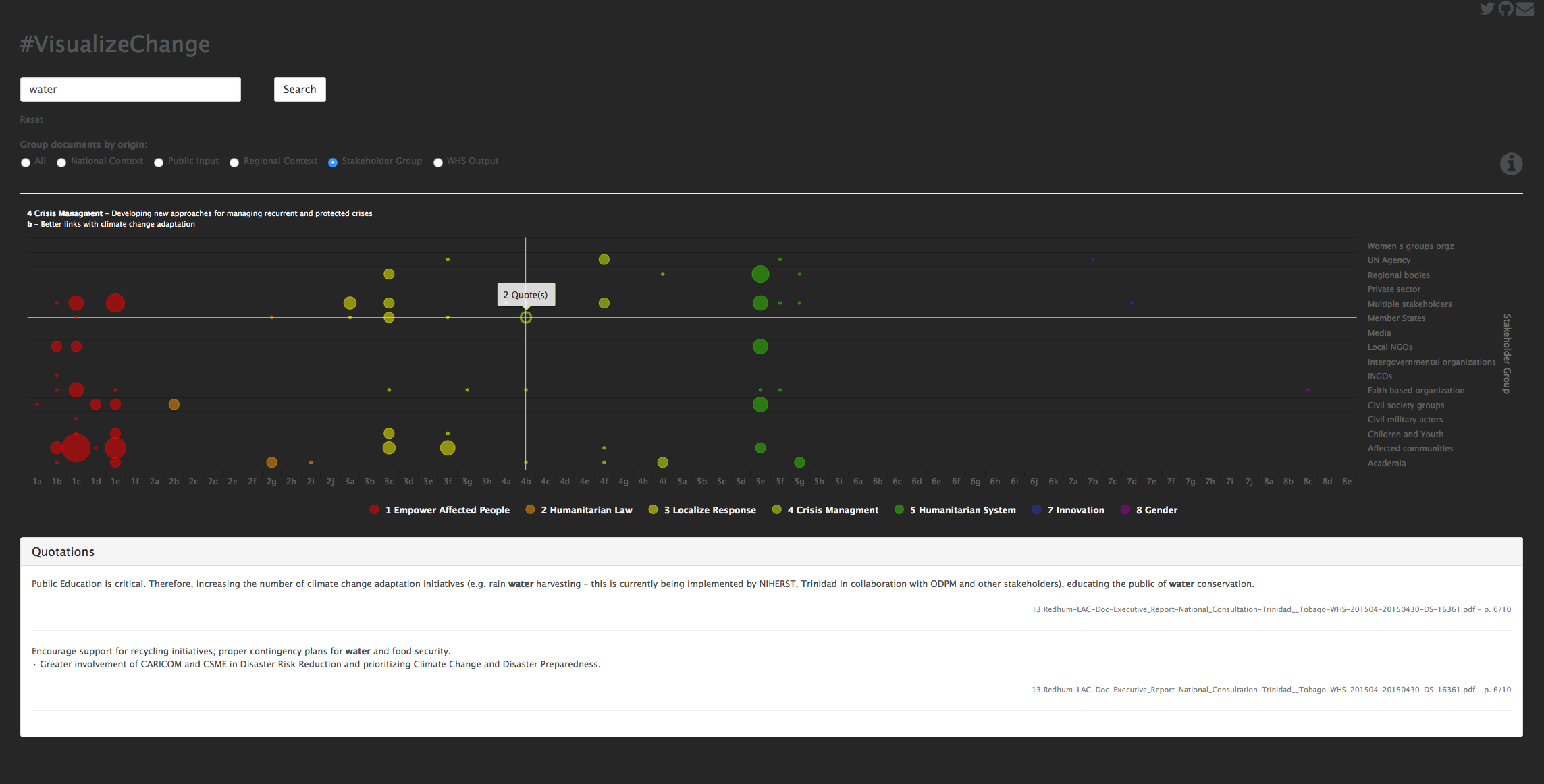Click the largest red bubble at 1c
This screenshot has width=1544, height=784.
76,448
